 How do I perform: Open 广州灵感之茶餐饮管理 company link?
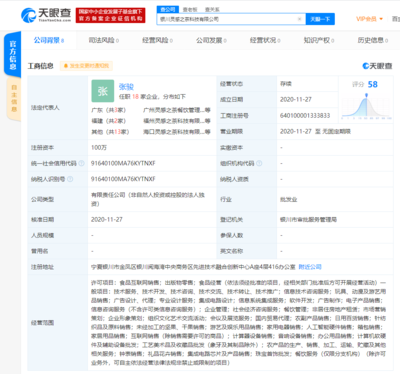pyautogui.click(x=177, y=110)
